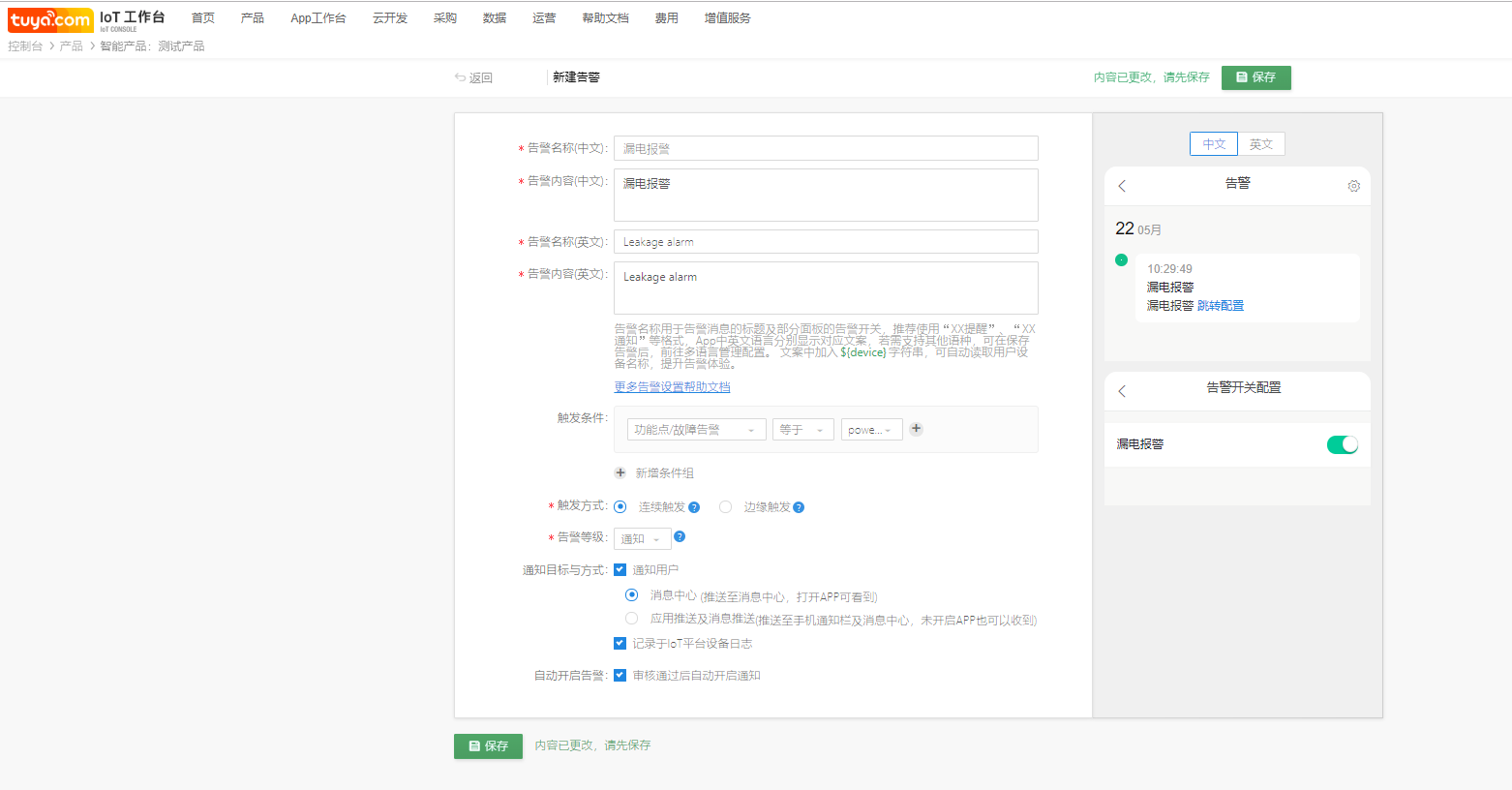Switch preview to the 英文 tab
This screenshot has width=1512, height=790.
click(x=1261, y=144)
